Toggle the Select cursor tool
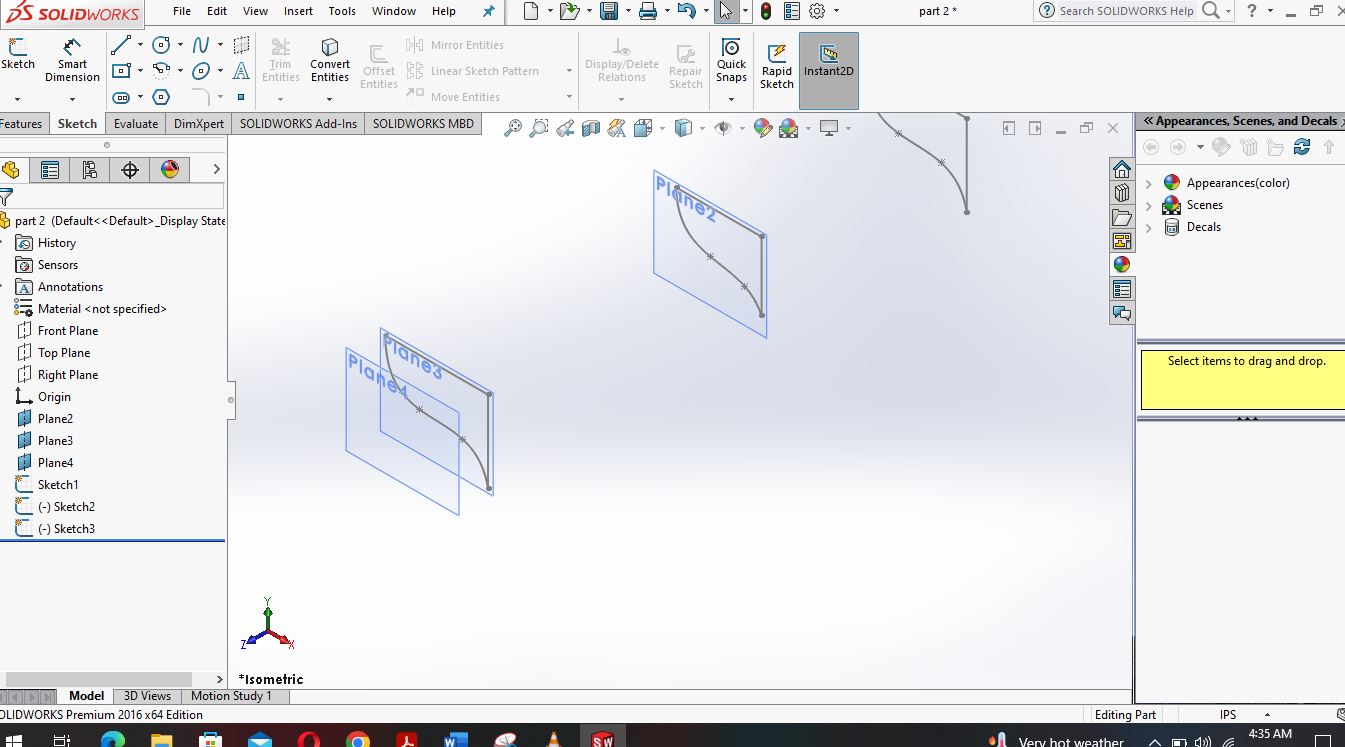Viewport: 1345px width, 747px height. tap(725, 11)
